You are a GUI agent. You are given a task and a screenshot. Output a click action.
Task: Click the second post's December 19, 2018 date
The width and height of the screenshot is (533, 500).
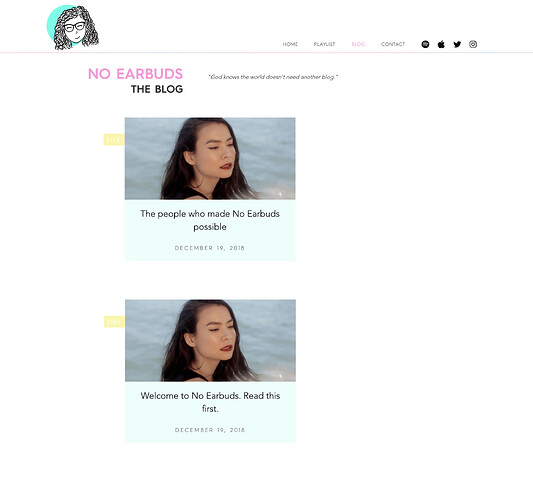click(x=210, y=430)
